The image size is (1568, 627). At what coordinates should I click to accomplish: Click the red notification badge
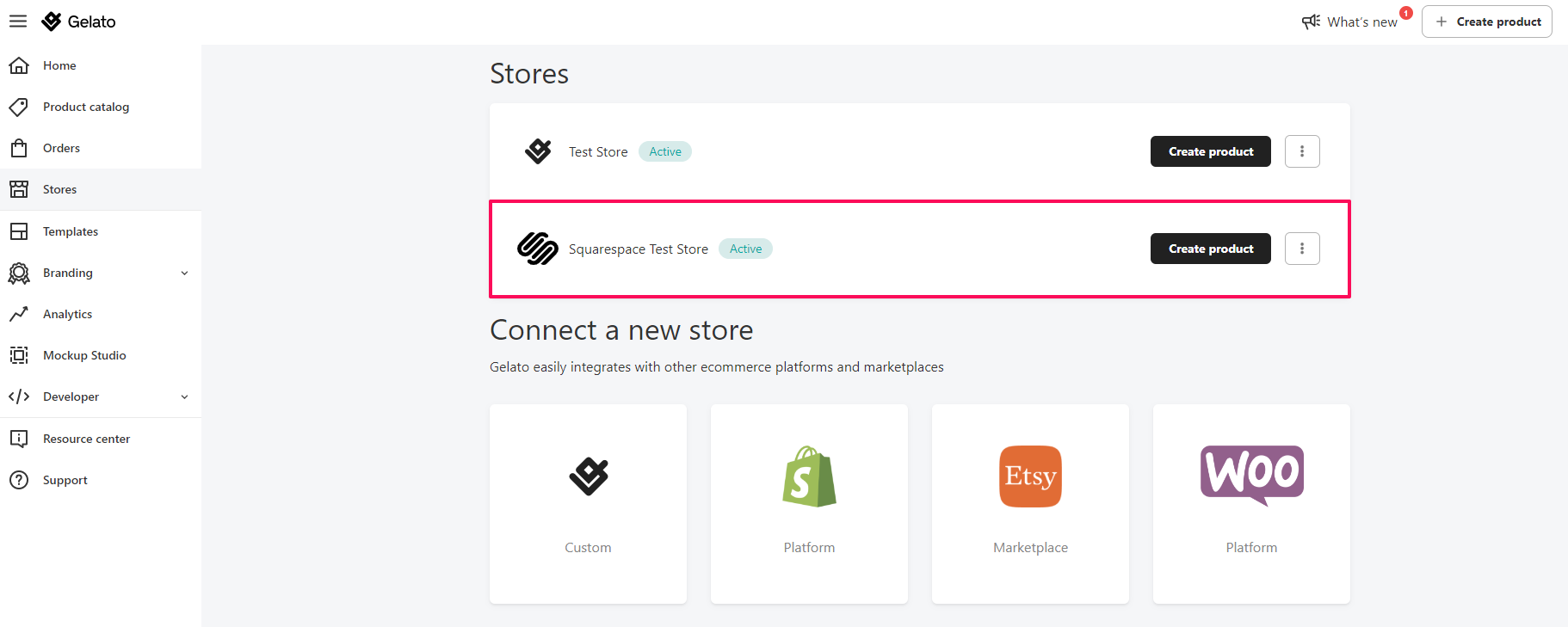(1406, 13)
